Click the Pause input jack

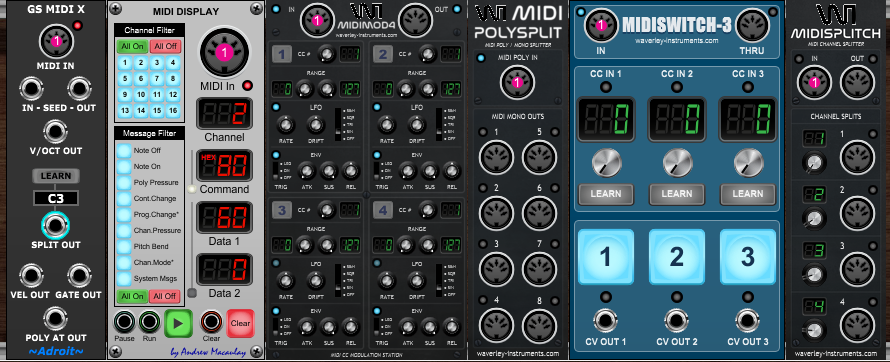pos(124,322)
